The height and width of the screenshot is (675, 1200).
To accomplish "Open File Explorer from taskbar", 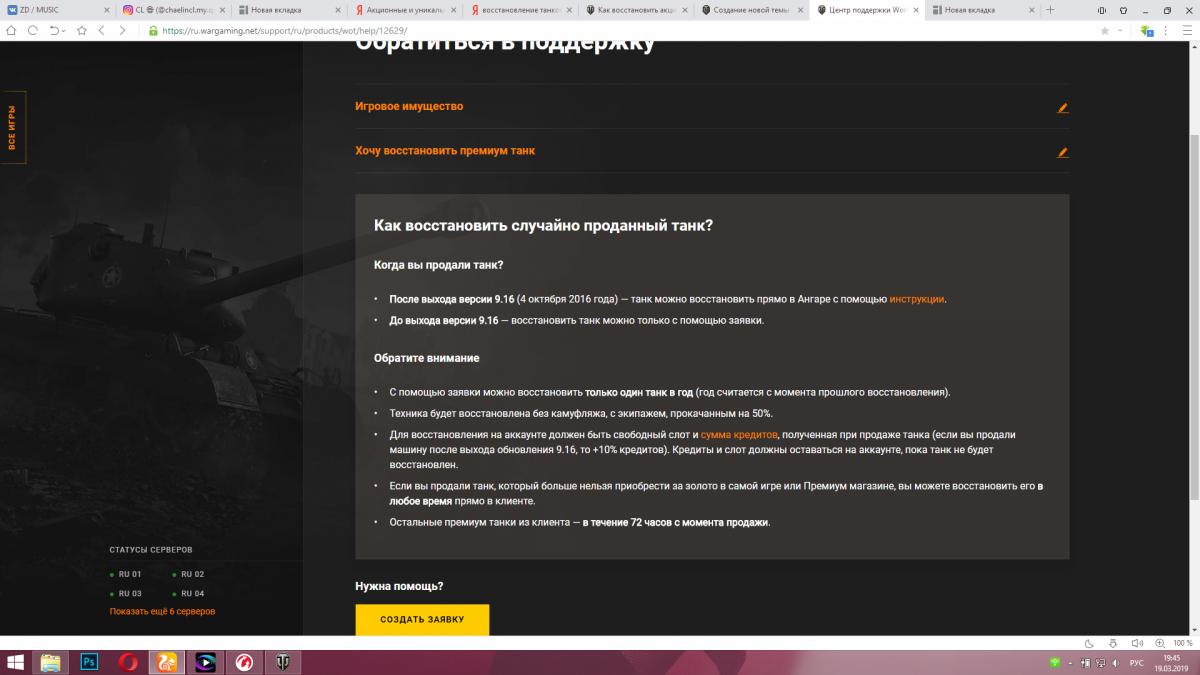I will [50, 662].
